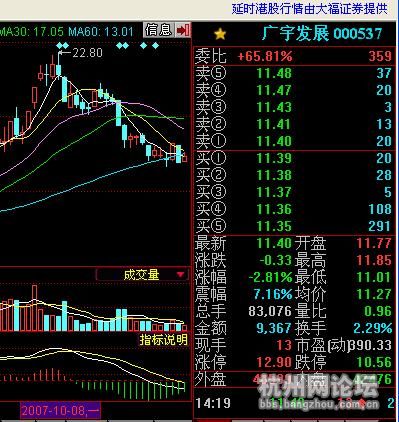Select sell-two price 11.41
The height and width of the screenshot is (422, 399).
click(274, 124)
